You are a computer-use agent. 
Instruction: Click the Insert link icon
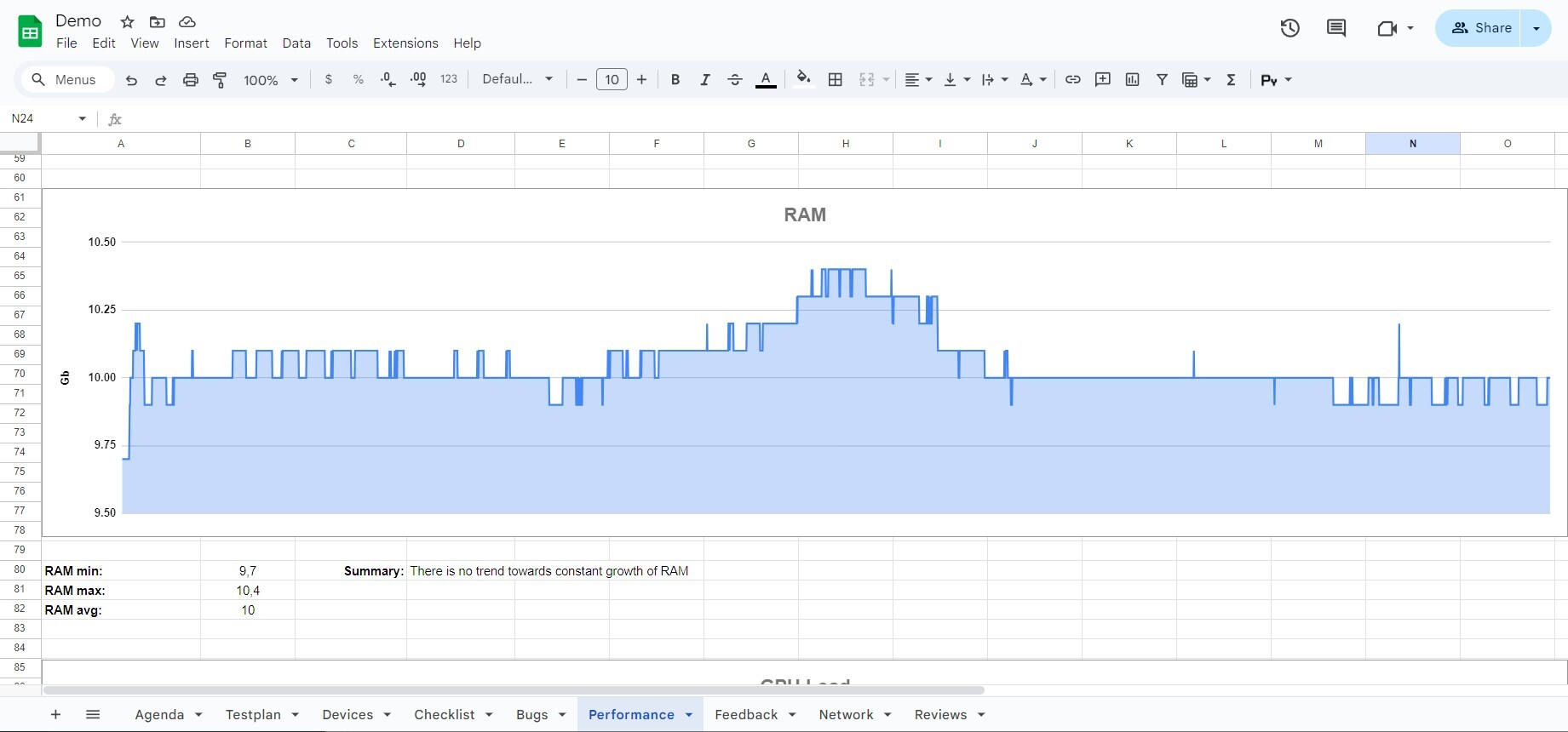point(1073,80)
